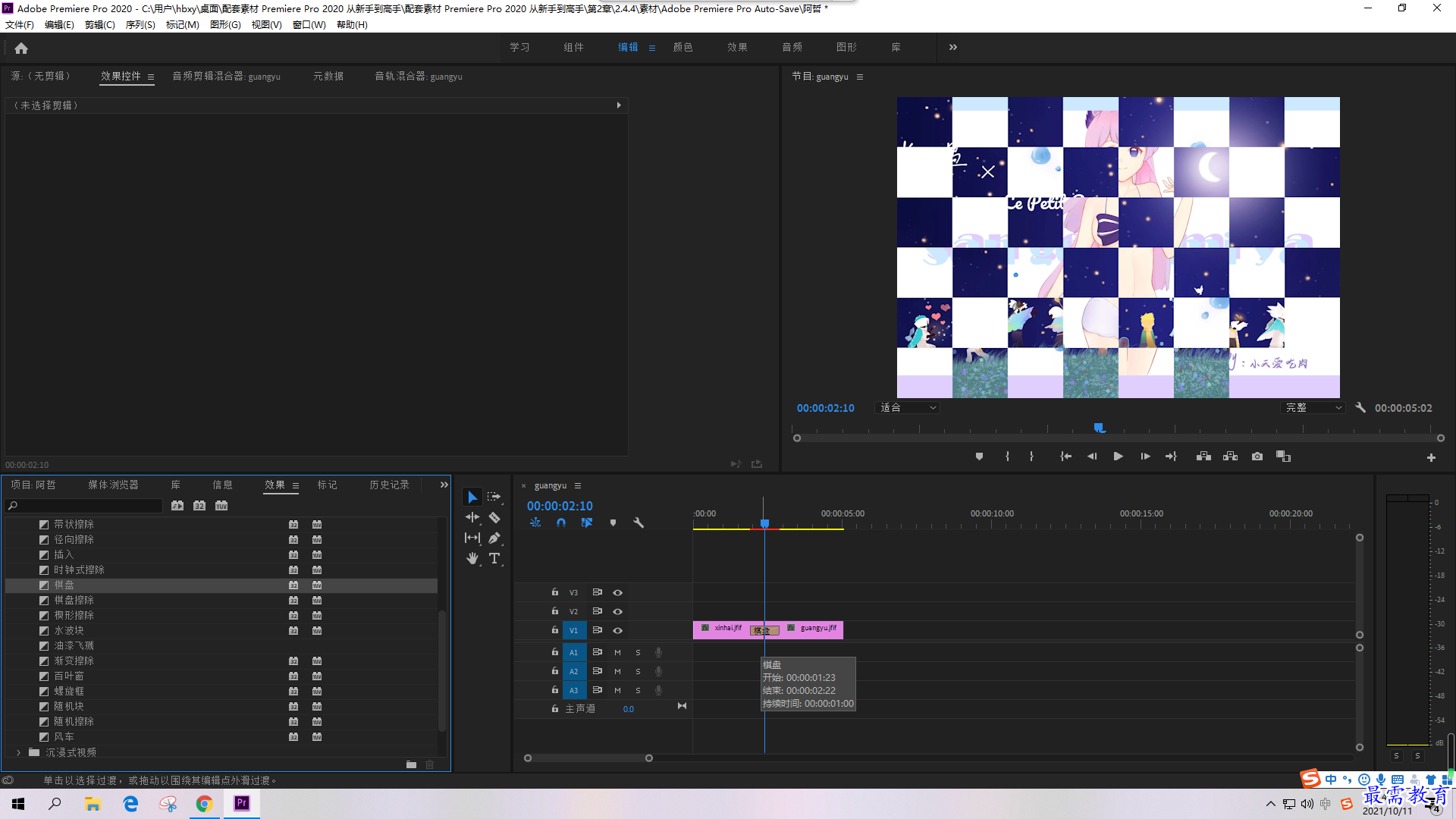Switch to 颜色 workspace
This screenshot has height=819, width=1456.
[683, 47]
